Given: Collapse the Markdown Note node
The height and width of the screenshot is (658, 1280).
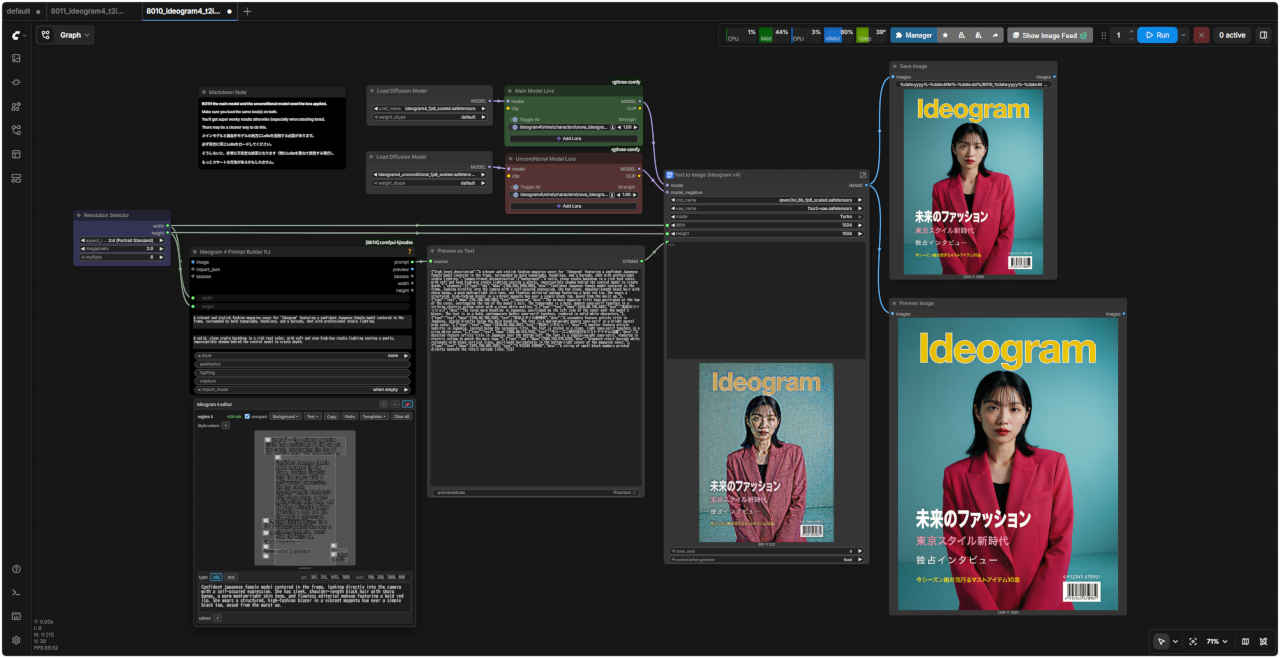Looking at the screenshot, I should (204, 91).
